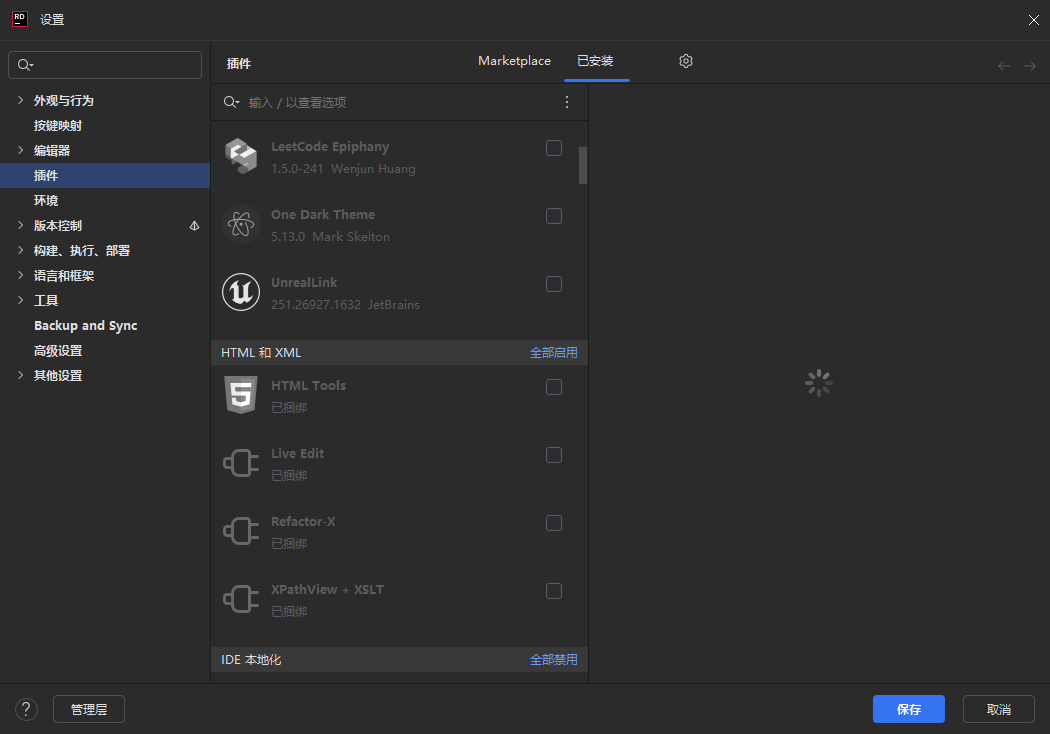
Task: Click the HTML Tools HTML5 icon
Action: (240, 396)
